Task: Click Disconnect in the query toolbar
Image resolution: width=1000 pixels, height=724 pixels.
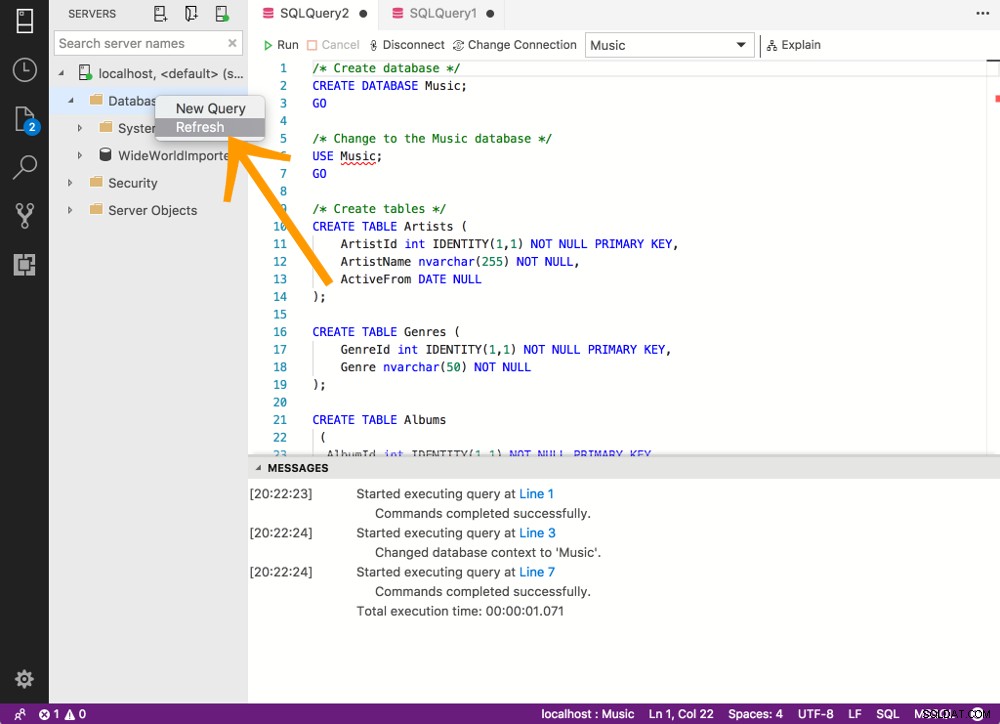Action: pos(406,45)
